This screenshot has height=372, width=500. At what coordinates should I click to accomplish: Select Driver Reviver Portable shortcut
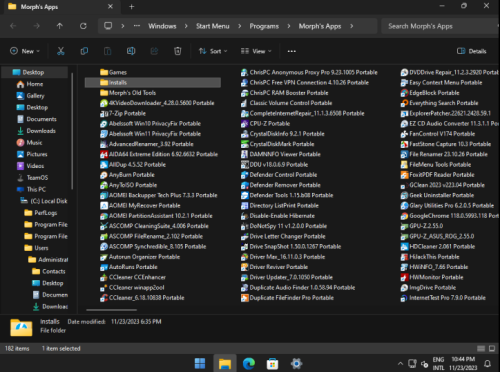tap(274, 267)
